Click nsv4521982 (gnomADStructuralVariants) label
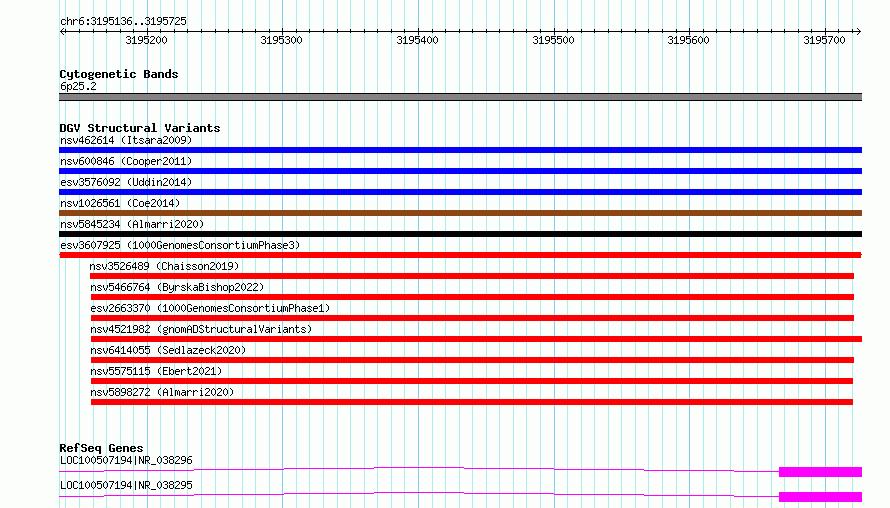 click(x=201, y=329)
